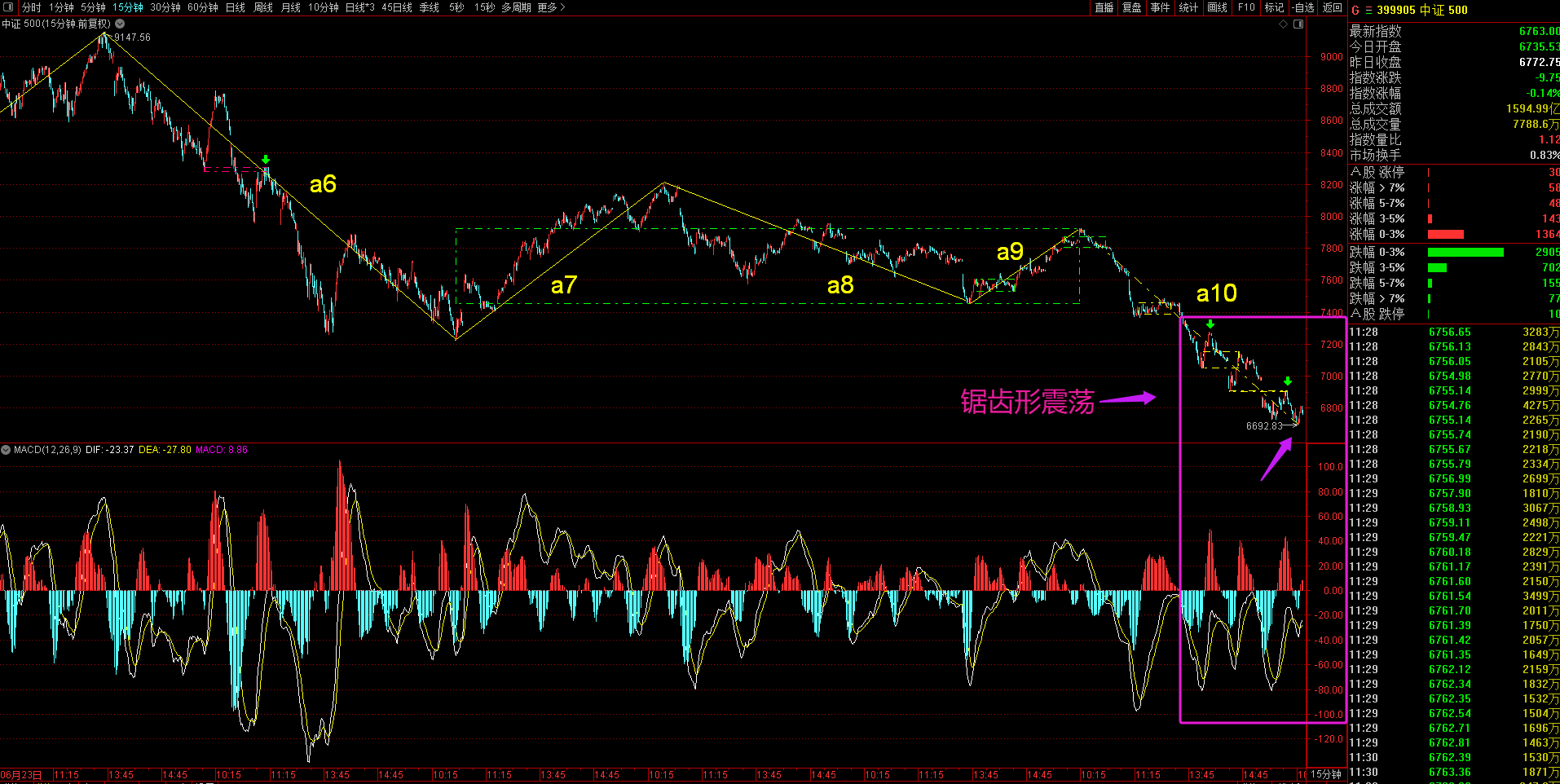
Task: Click the 15分钟 label at bottom time axis
Action: (x=1326, y=774)
